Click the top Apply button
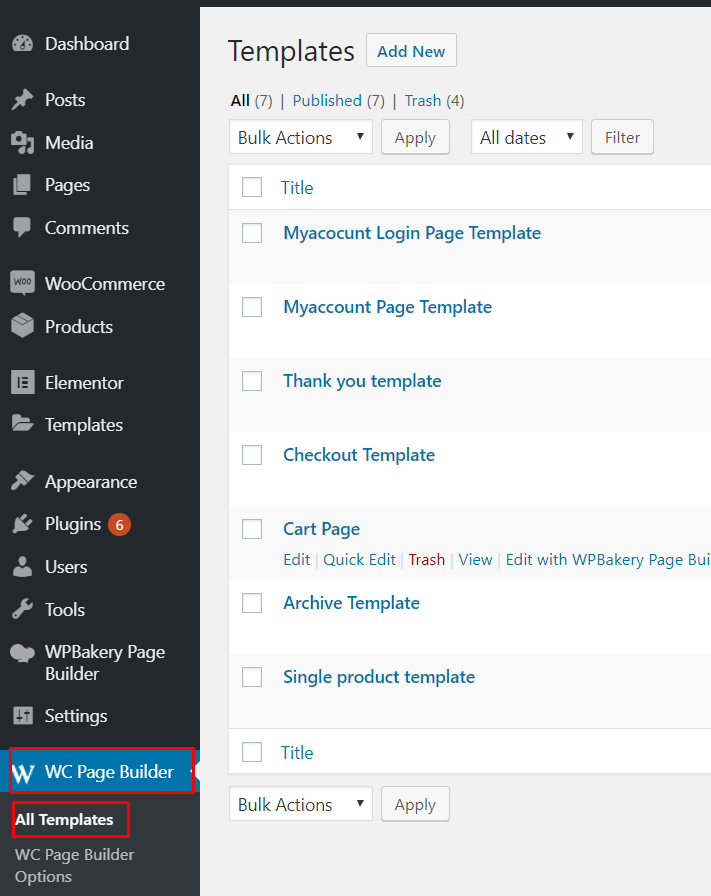 tap(415, 137)
